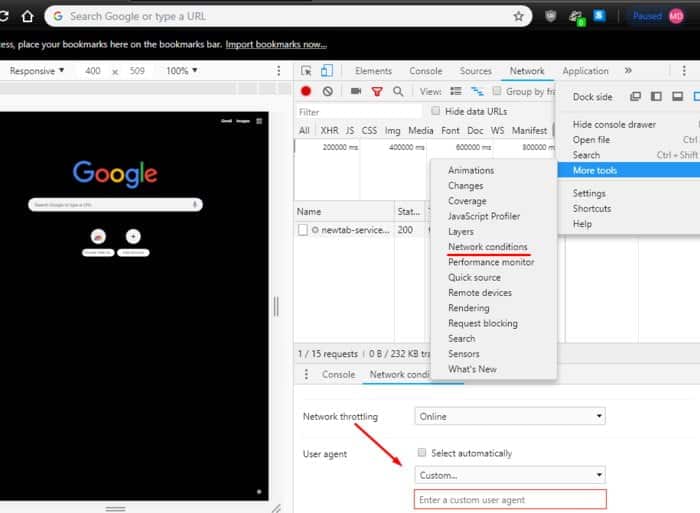Open the Responsive device dropdown
The height and width of the screenshot is (513, 700).
pyautogui.click(x=37, y=71)
